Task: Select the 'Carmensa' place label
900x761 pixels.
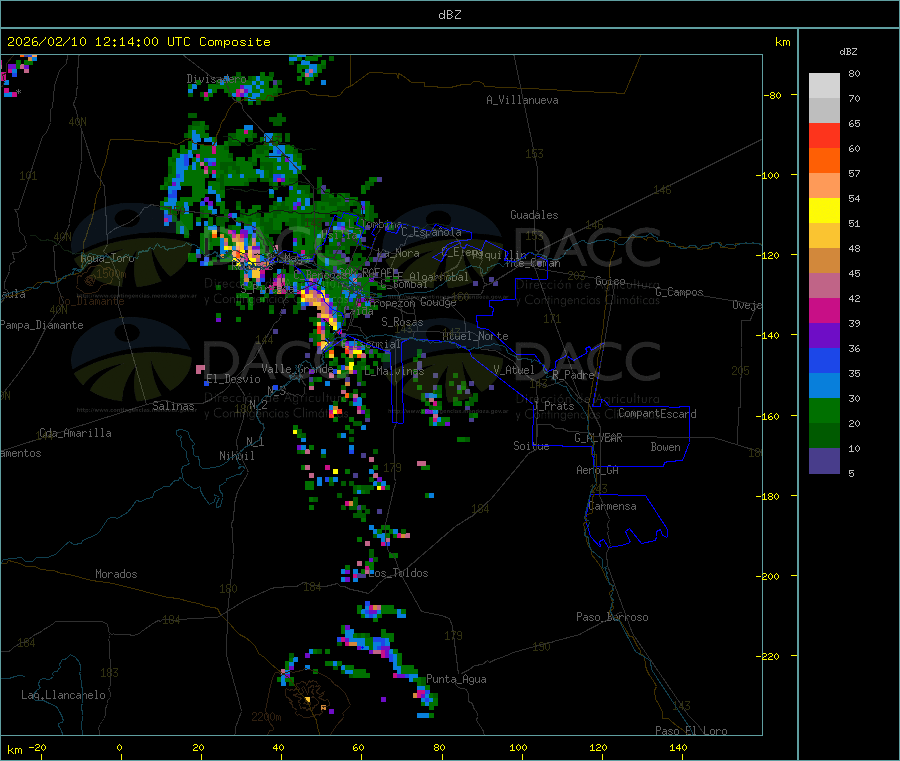Action: pos(612,506)
